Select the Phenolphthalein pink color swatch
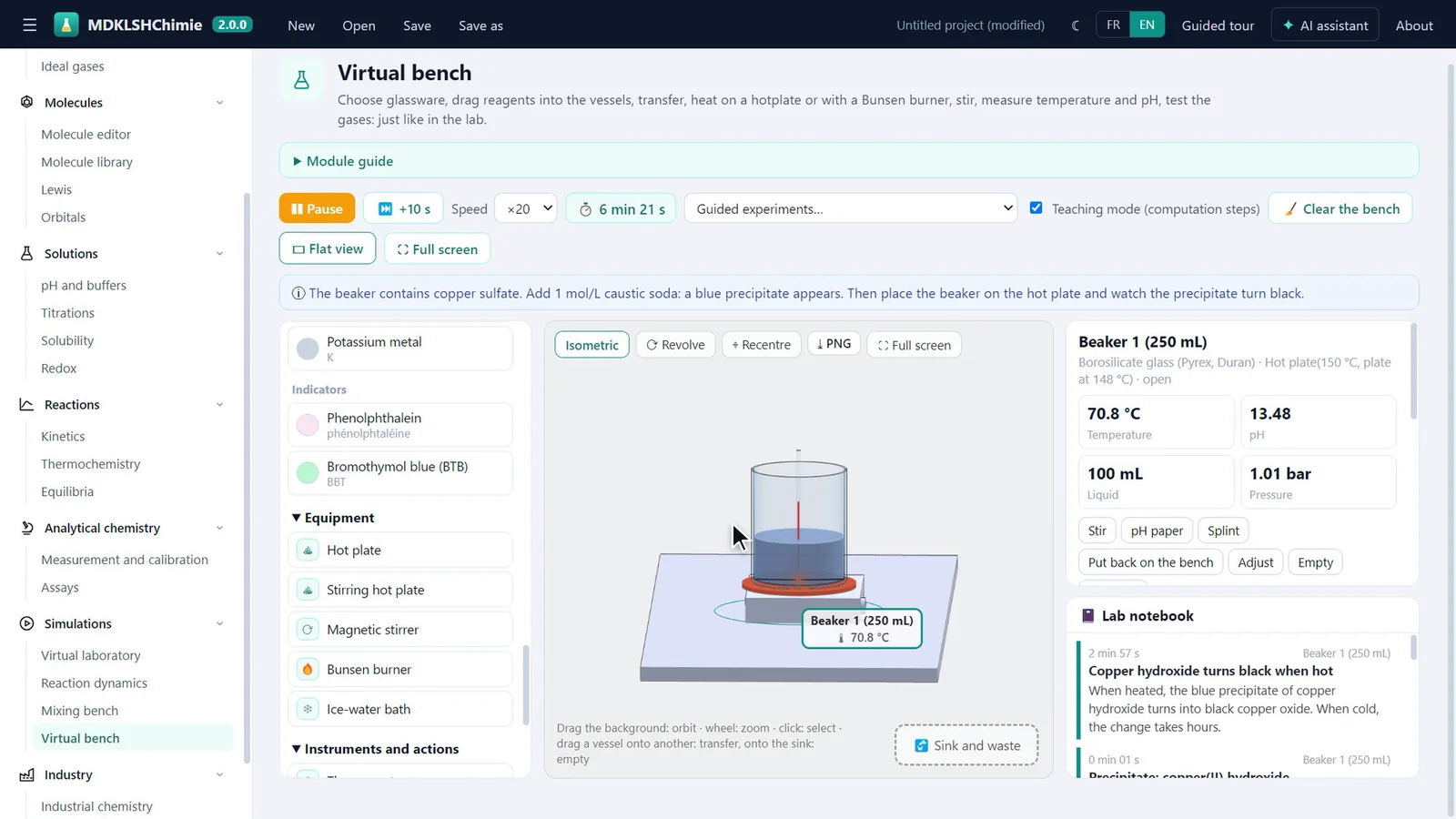 click(x=308, y=425)
